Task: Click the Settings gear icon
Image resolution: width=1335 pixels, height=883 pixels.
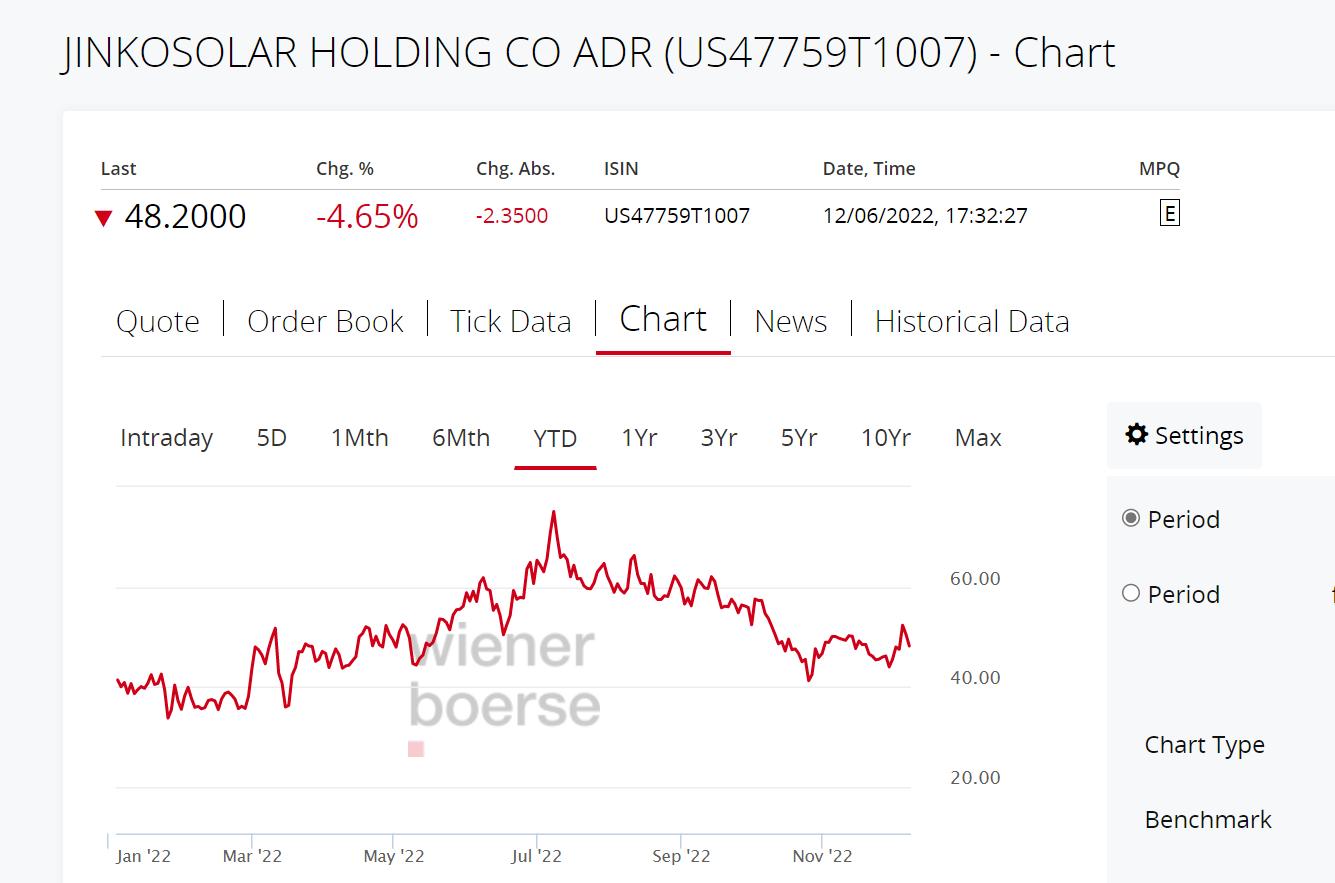Action: point(1136,434)
